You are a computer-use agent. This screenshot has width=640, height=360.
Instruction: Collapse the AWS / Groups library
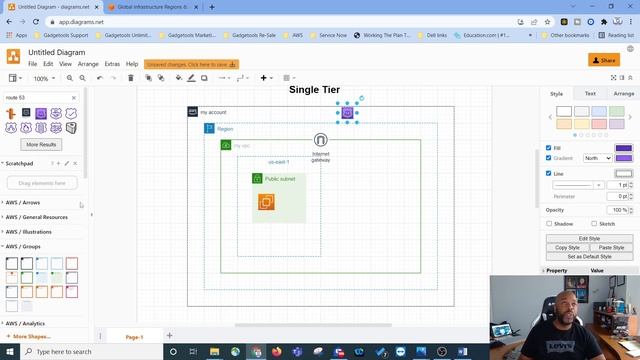point(23,247)
